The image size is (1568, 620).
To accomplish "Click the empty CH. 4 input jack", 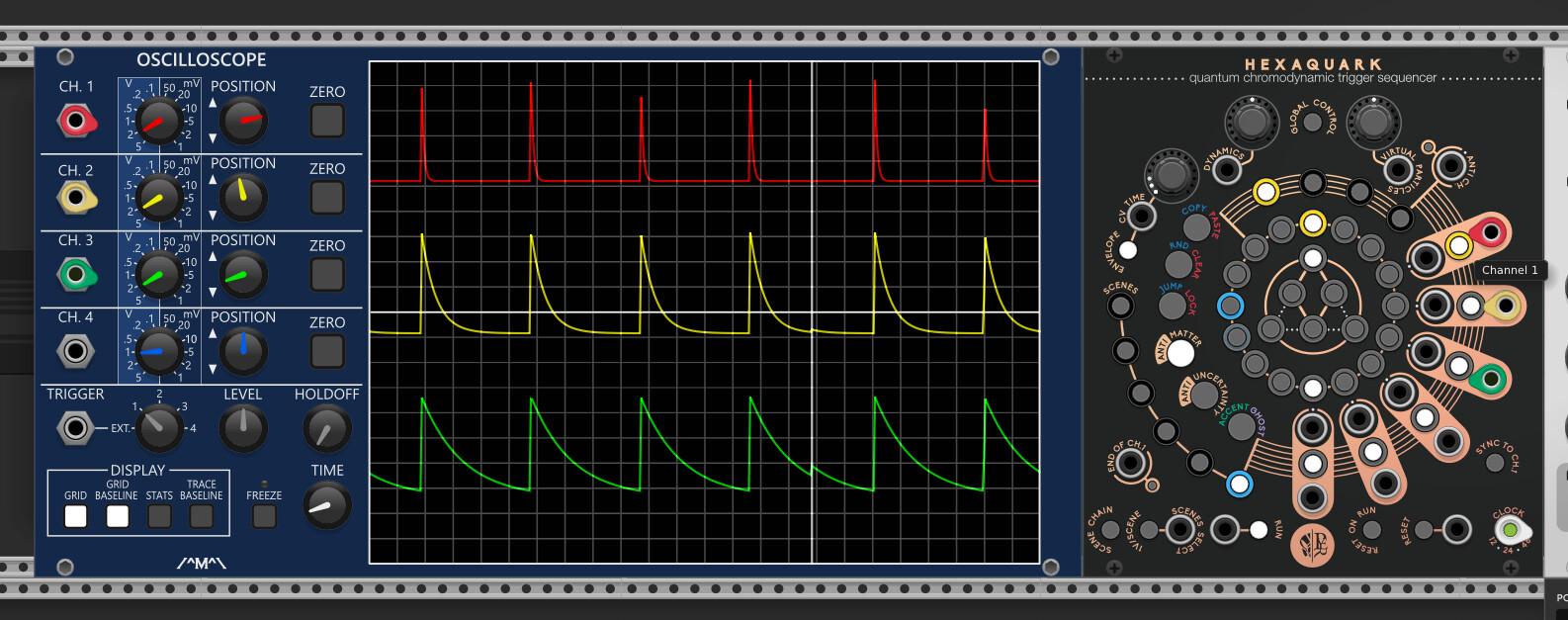I will click(75, 351).
